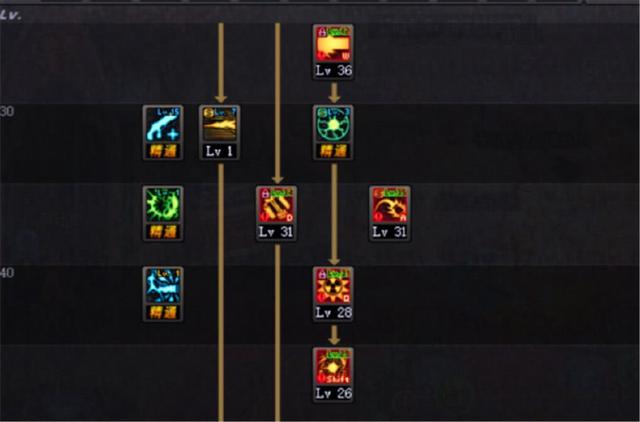Screen dimensions: 640x422
Task: Select the yellow missiles skill with D hotkey
Action: point(276,205)
